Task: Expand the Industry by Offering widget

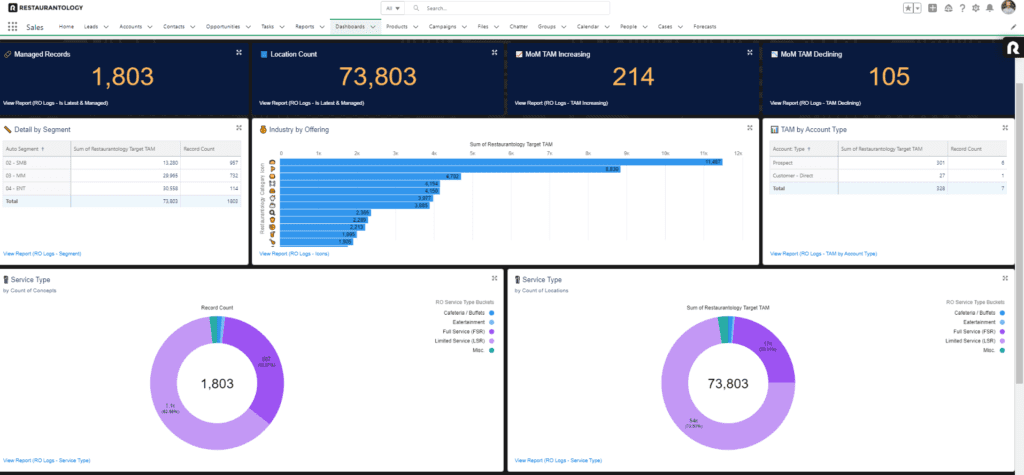Action: point(750,127)
